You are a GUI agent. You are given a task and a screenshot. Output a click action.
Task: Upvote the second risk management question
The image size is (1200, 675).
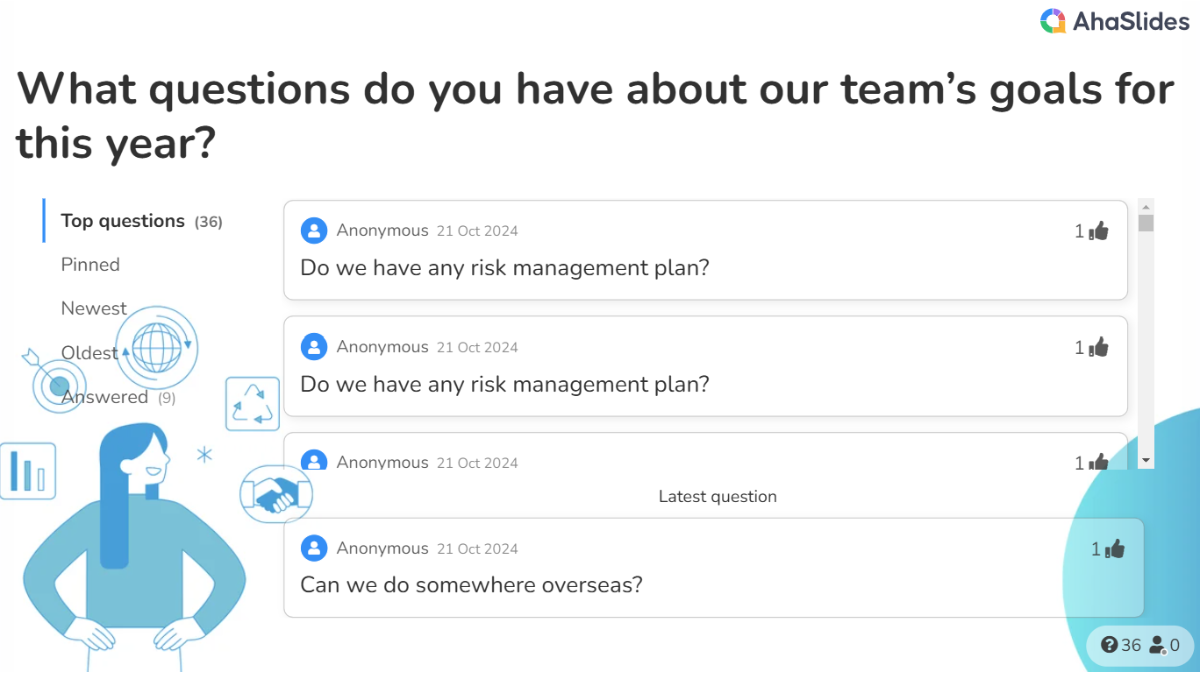1099,347
